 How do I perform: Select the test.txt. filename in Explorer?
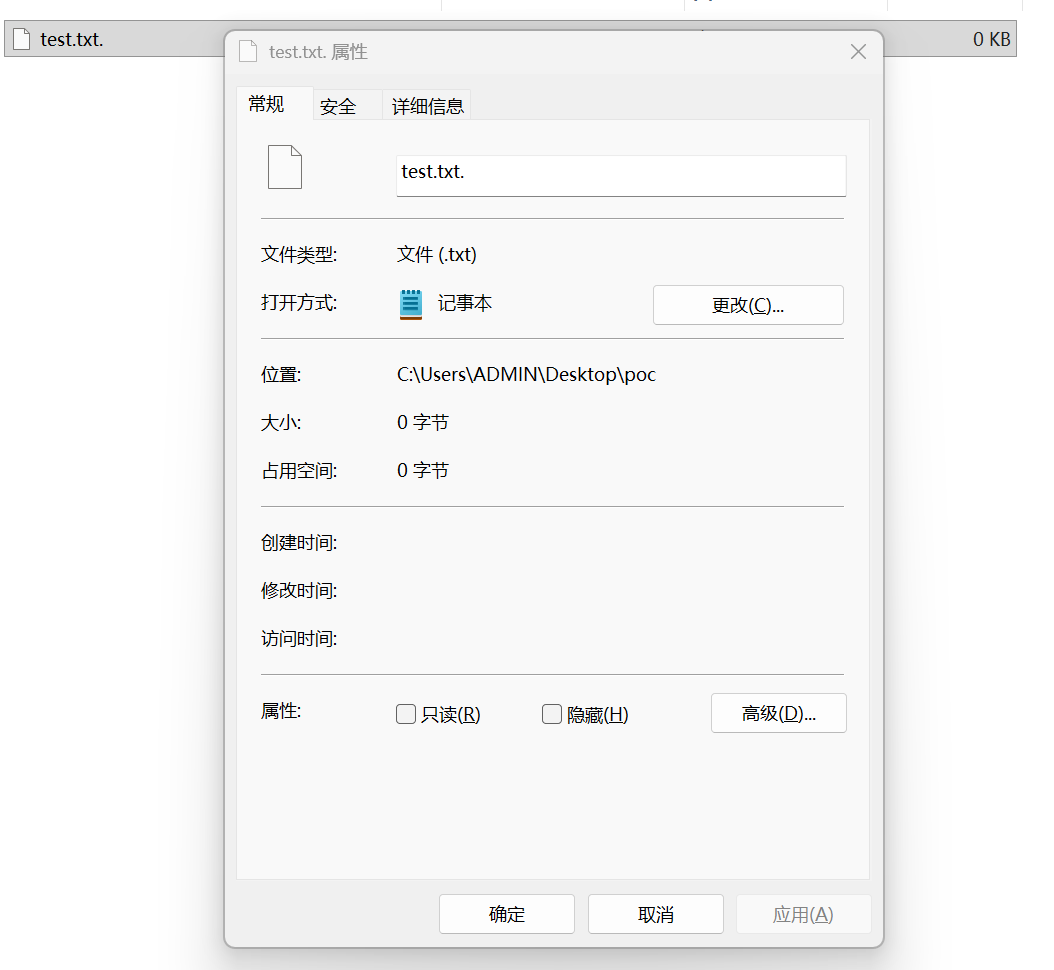pyautogui.click(x=72, y=40)
